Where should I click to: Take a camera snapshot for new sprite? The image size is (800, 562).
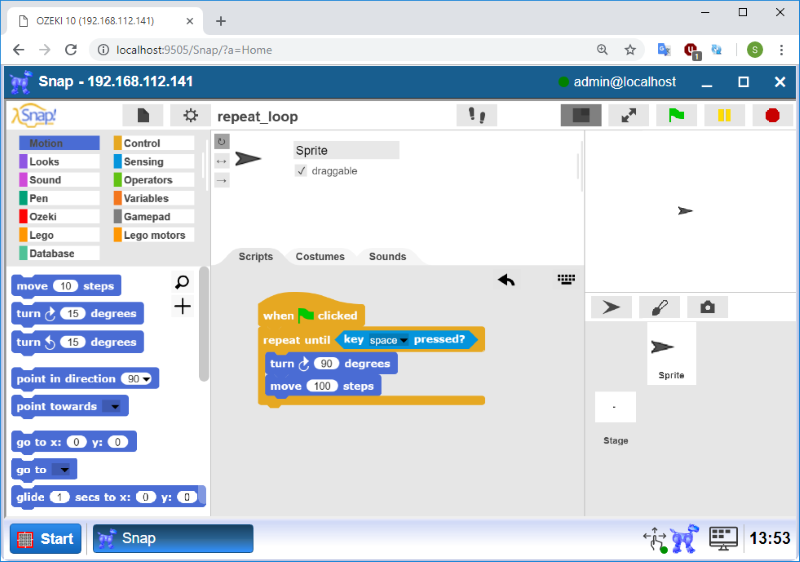[x=707, y=307]
